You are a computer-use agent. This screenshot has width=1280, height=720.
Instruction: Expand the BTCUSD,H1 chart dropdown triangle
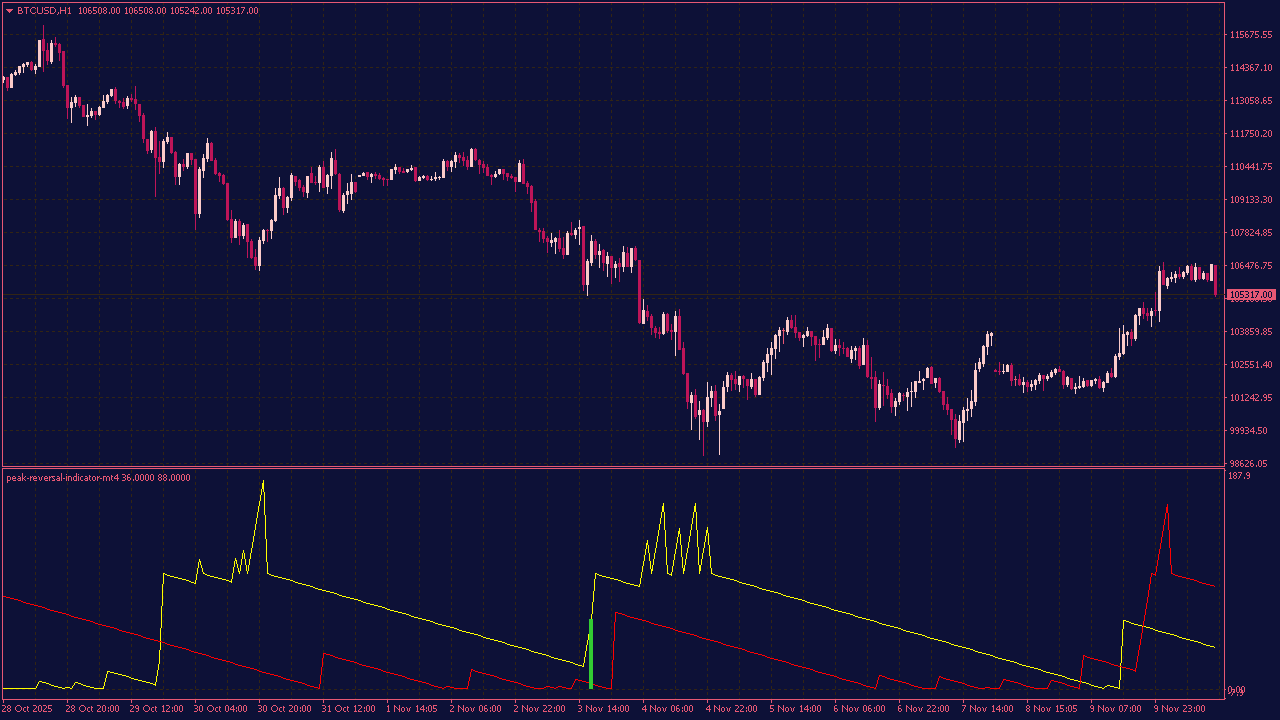(8, 9)
